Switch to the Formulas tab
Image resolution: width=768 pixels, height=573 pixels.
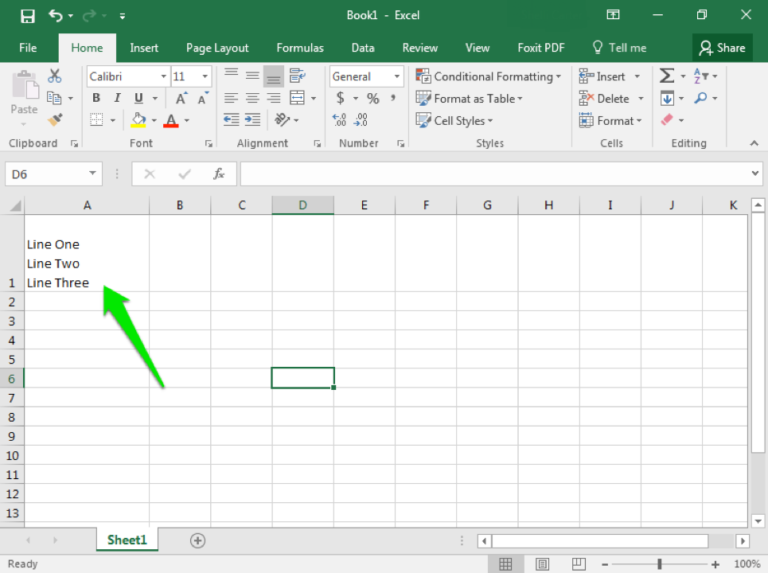click(300, 48)
